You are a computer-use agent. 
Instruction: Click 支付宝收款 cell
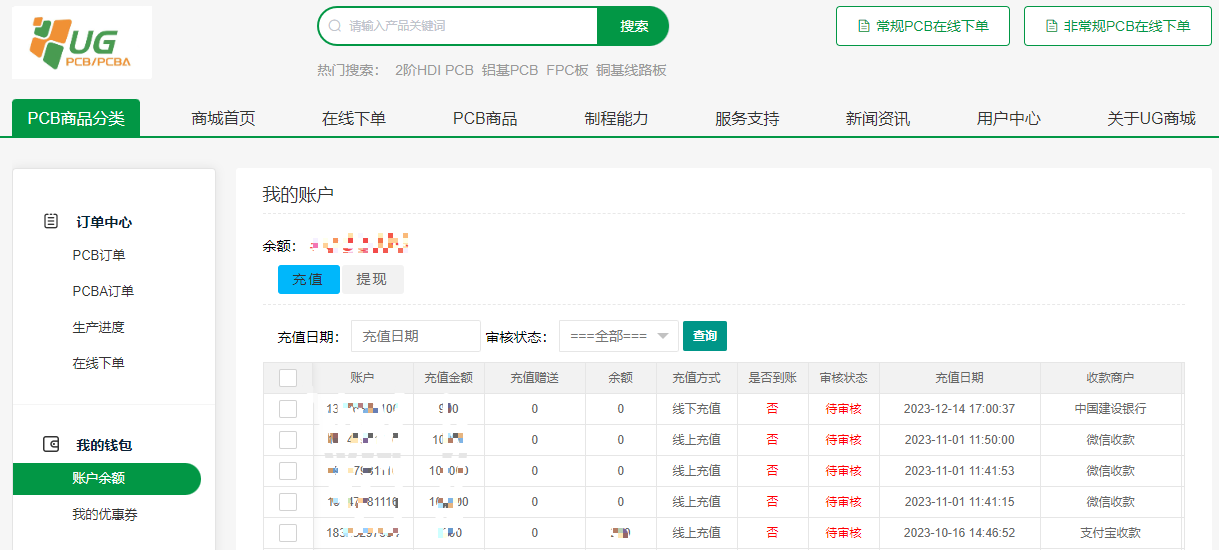coord(1111,533)
